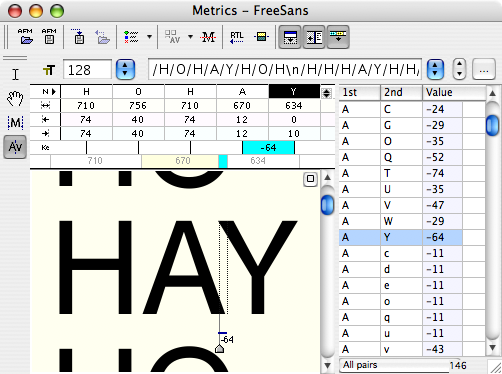Sort by the 2nd column header

pos(401,92)
